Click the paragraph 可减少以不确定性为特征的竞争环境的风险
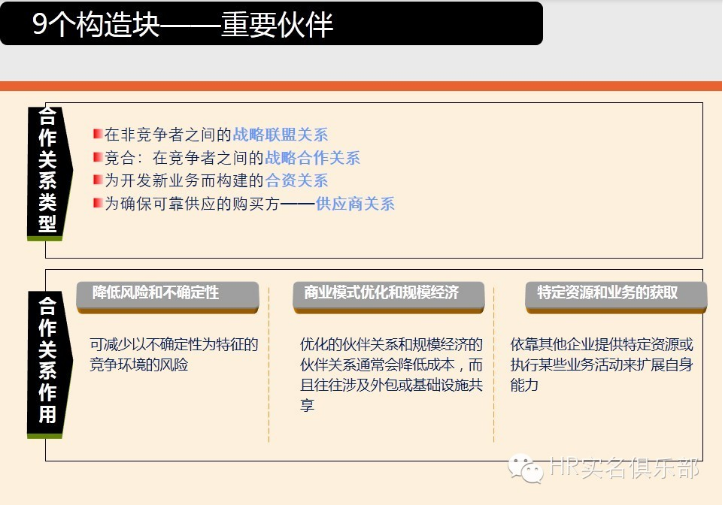The image size is (723, 517). (x=174, y=354)
